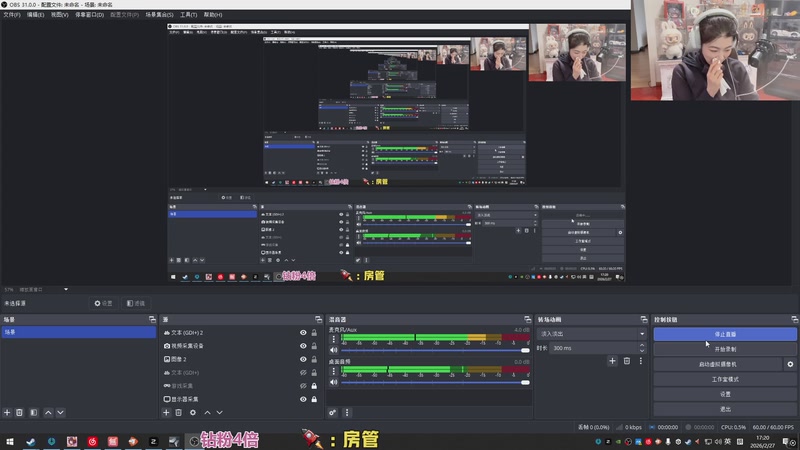Screen dimensions: 800x450
Task: Open scene filters icon in 场景 panel toolbar
Action: point(34,412)
